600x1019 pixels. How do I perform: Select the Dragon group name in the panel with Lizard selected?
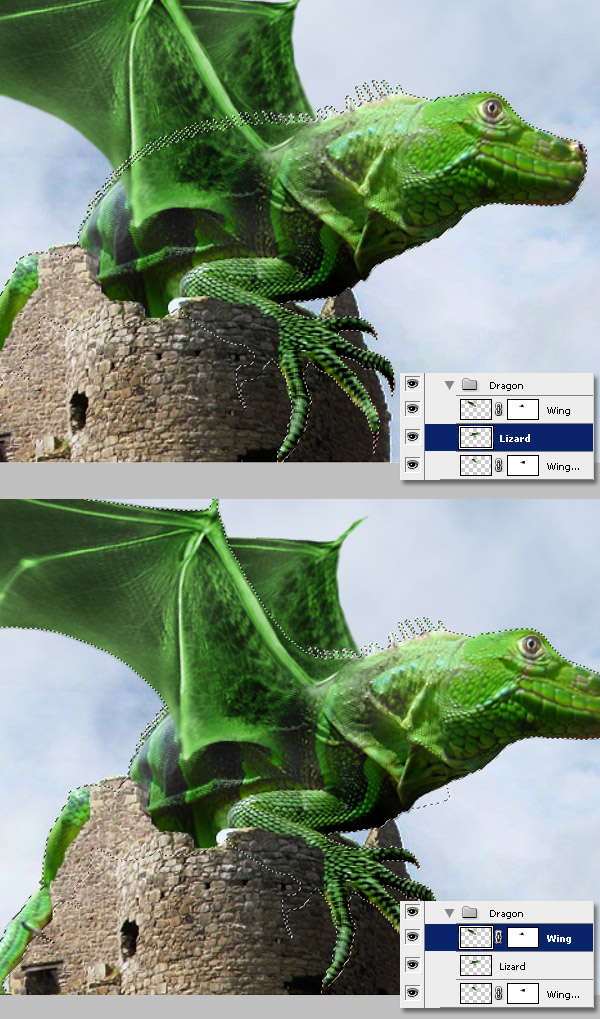click(x=506, y=385)
